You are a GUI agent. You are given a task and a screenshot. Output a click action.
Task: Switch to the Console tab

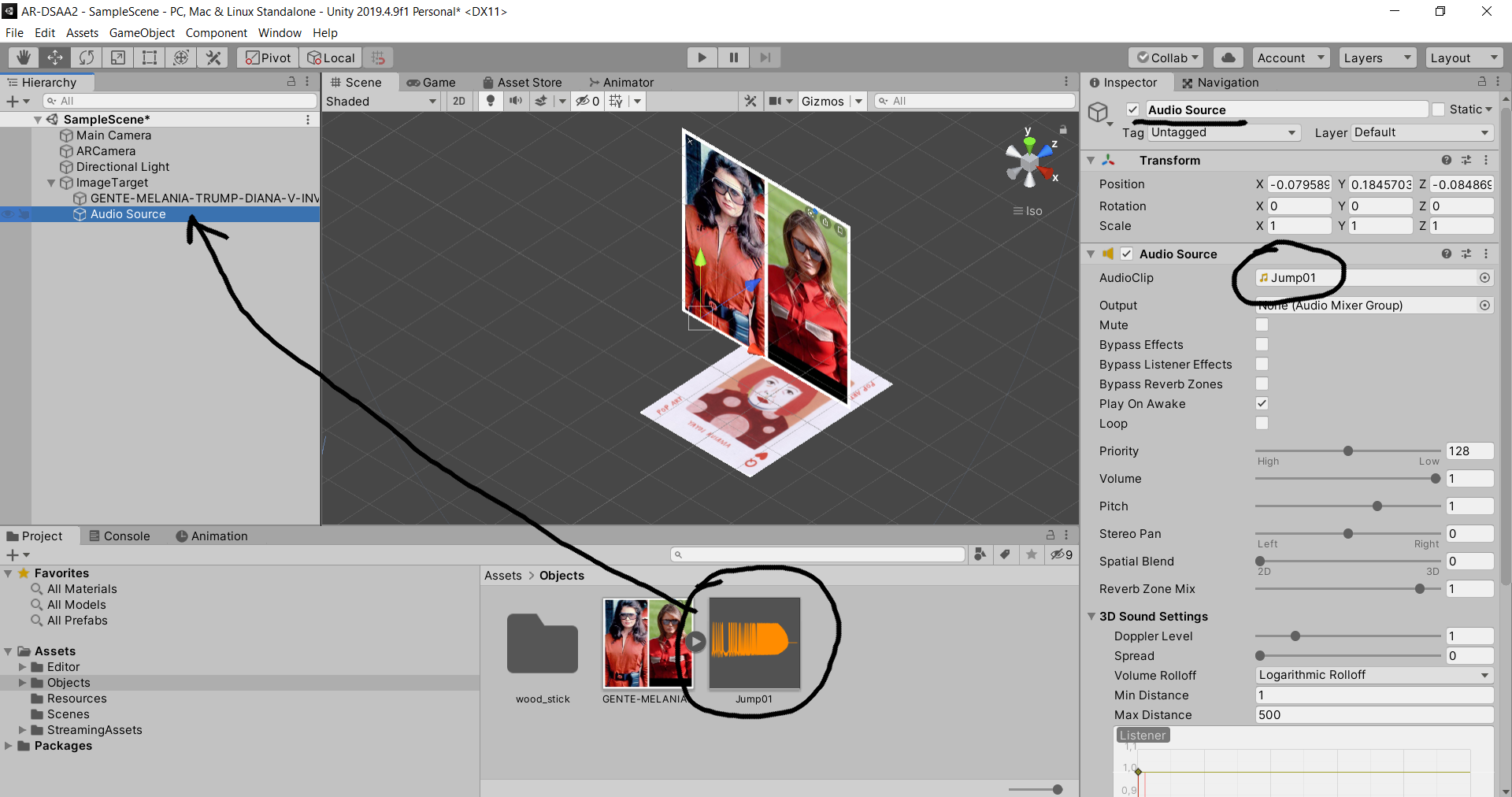pyautogui.click(x=120, y=536)
